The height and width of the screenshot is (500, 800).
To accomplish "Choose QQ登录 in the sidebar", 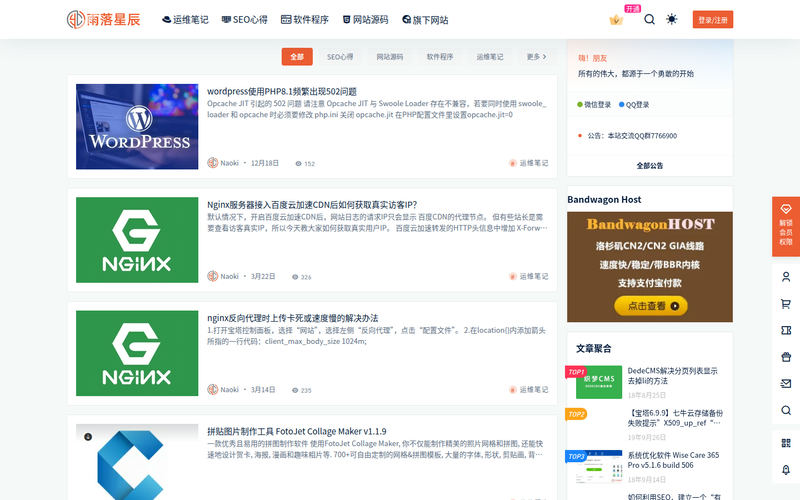I will pos(634,105).
